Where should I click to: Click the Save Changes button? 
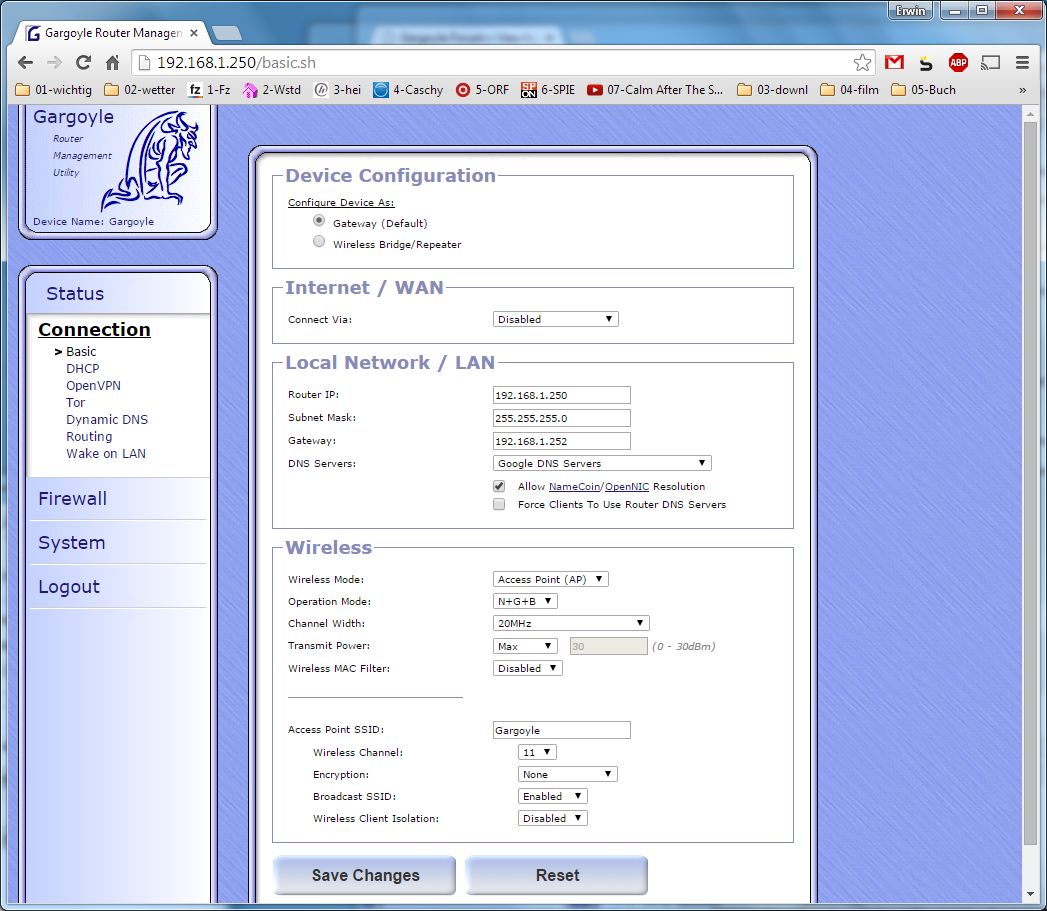click(x=365, y=875)
